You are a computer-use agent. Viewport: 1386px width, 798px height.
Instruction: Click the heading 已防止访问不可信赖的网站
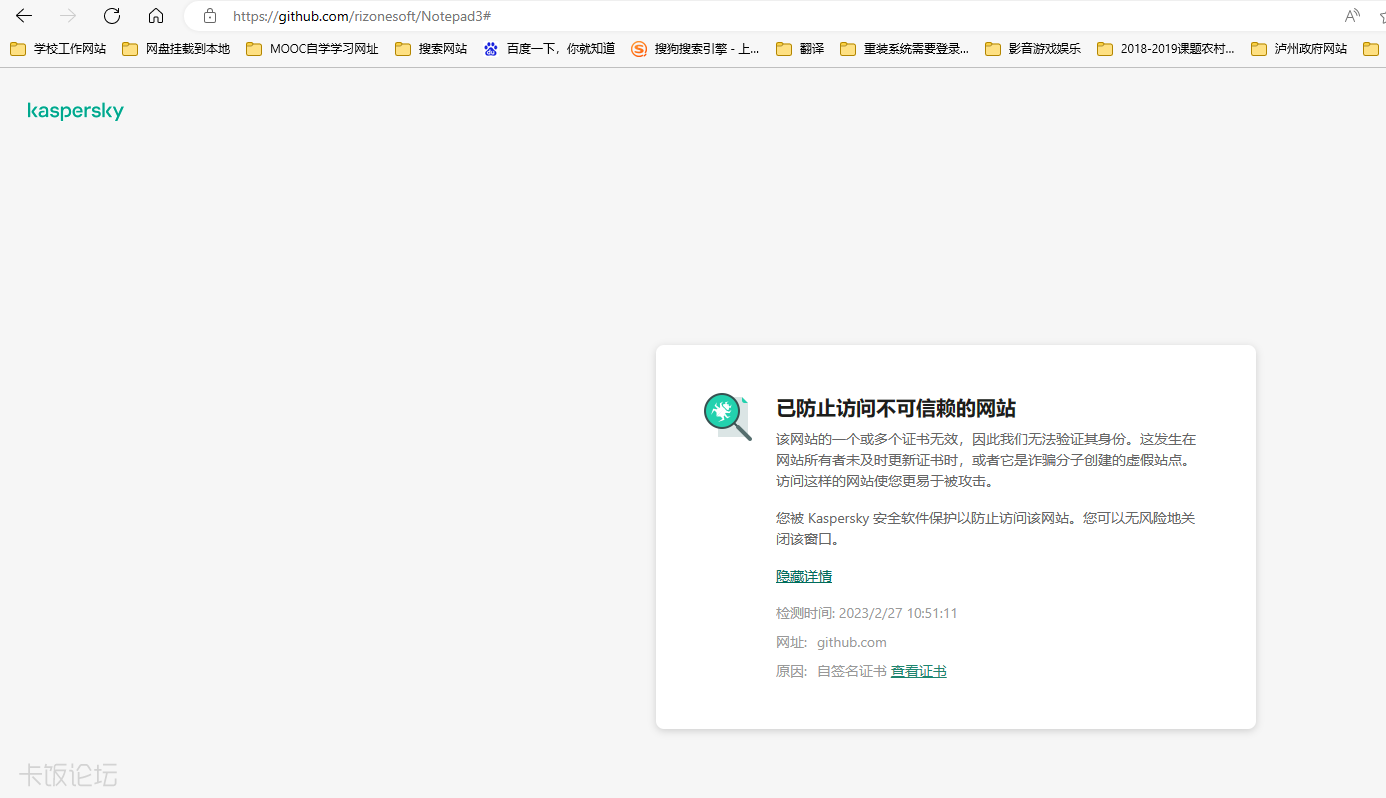point(896,408)
